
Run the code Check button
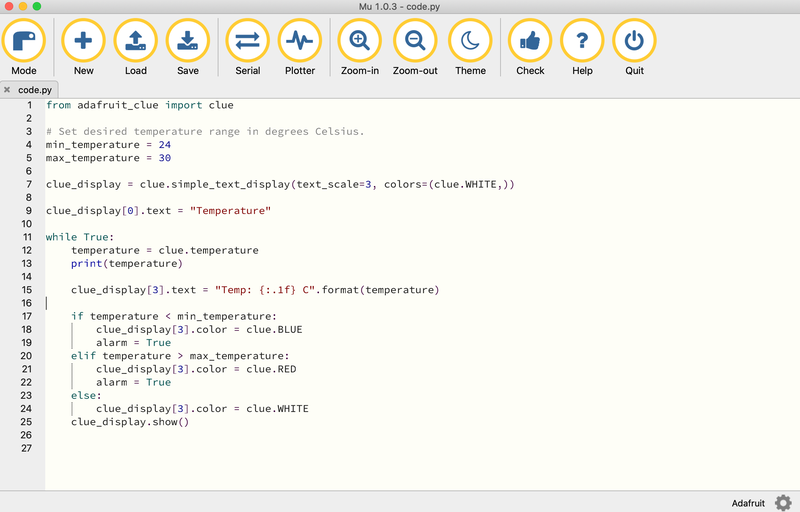coord(530,41)
